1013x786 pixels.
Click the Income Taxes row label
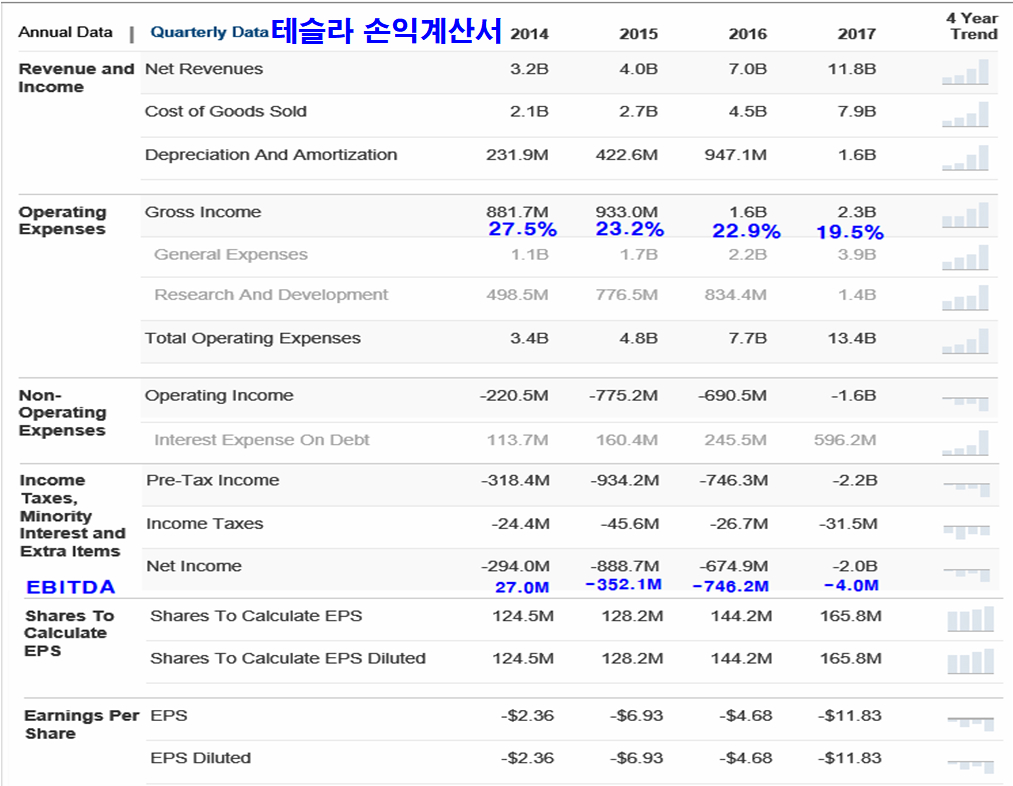point(205,524)
